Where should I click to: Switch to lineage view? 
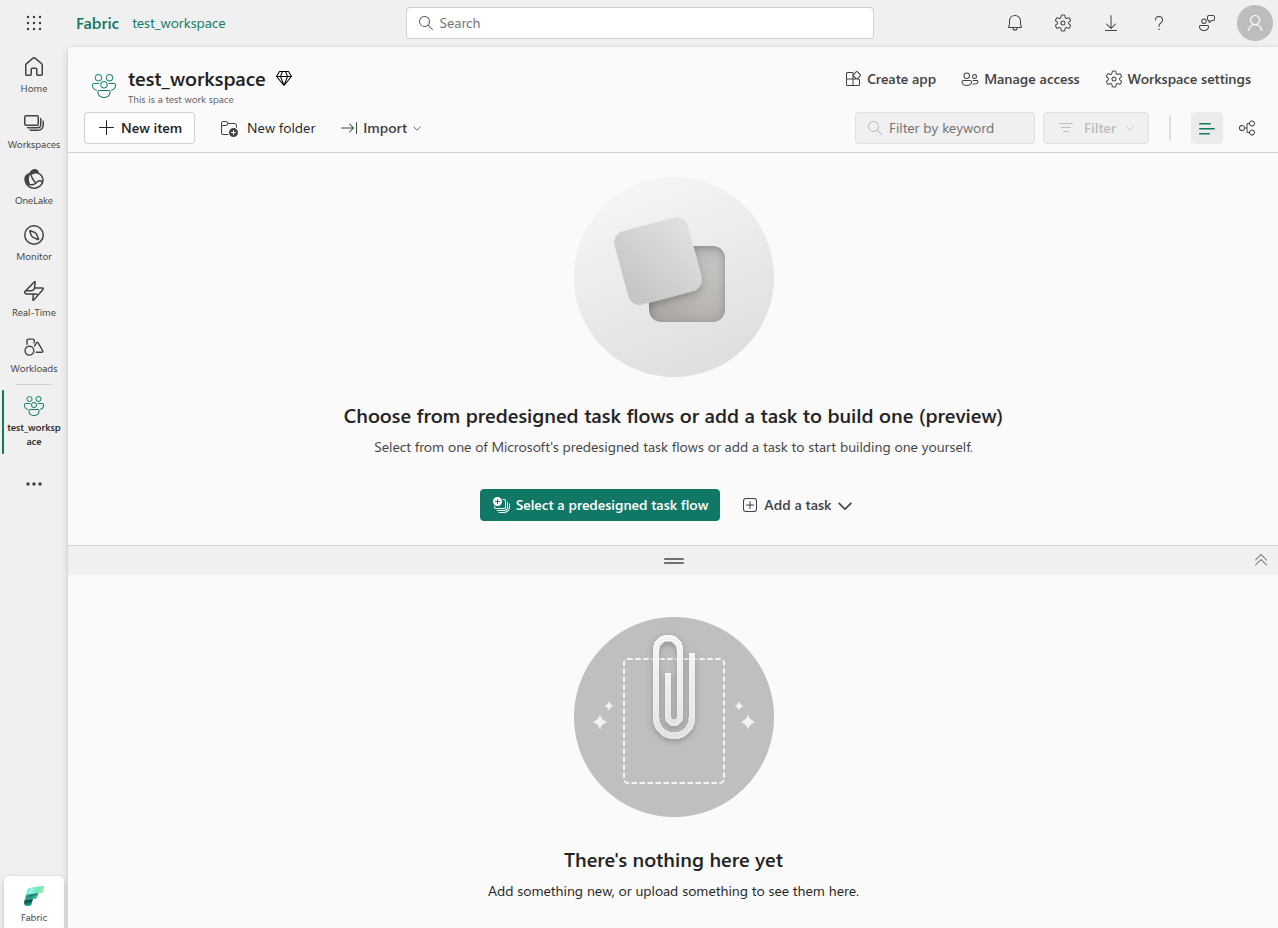[x=1247, y=128]
